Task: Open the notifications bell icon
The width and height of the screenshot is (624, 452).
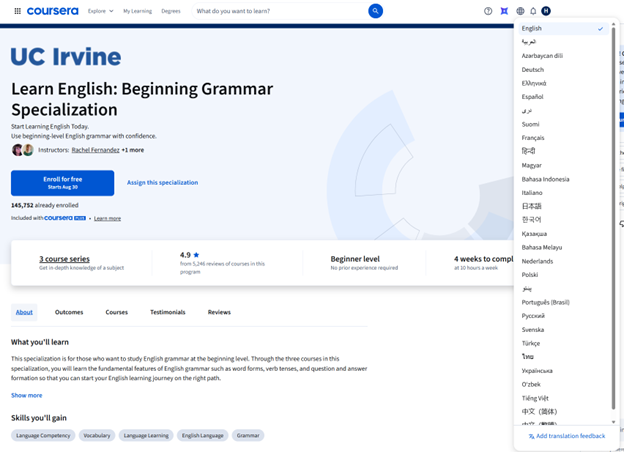Action: 533,11
